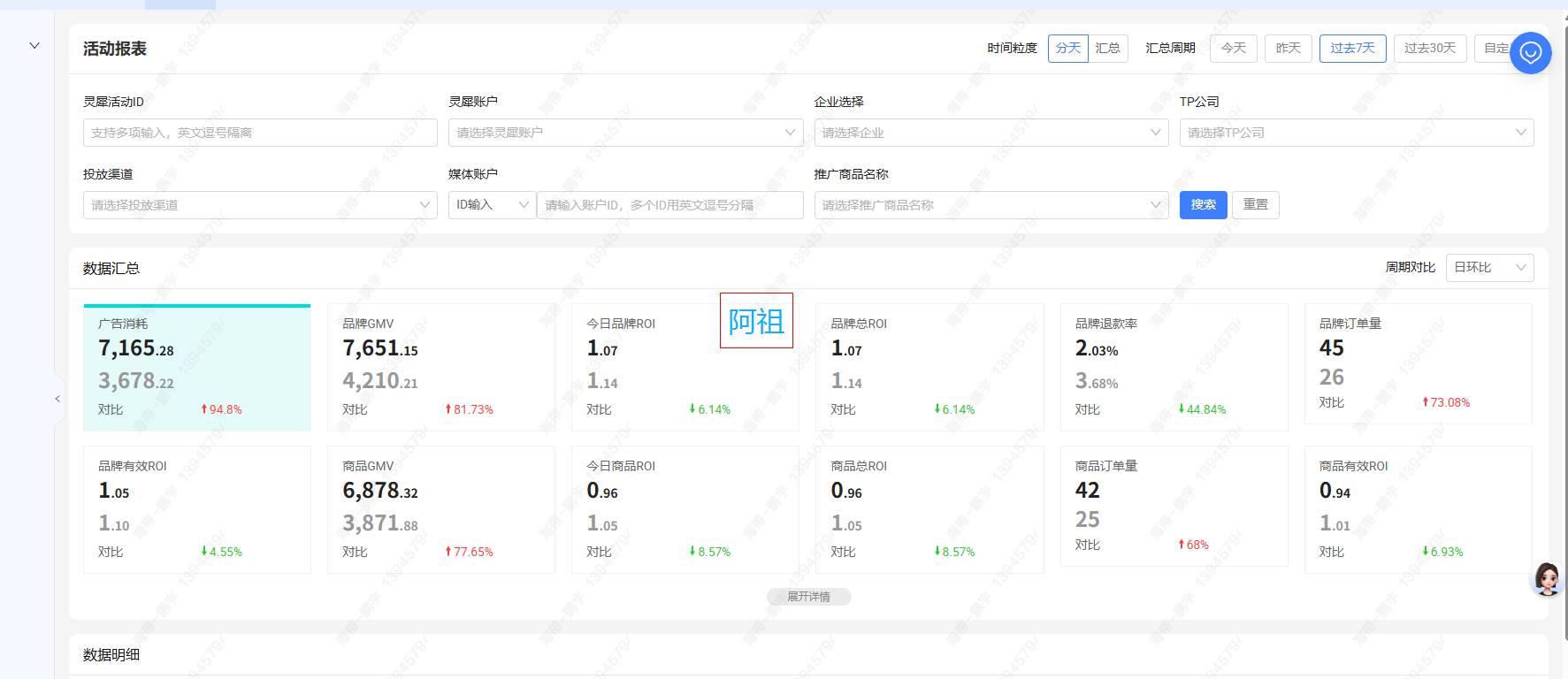Open the TP公司 selection dropdown
The width and height of the screenshot is (1568, 679).
pos(1356,133)
